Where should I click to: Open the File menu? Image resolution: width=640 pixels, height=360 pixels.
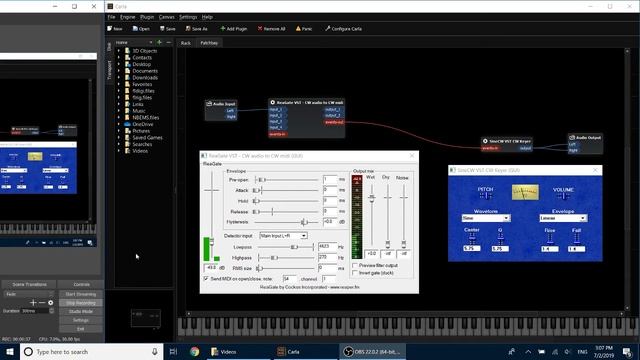click(x=111, y=17)
